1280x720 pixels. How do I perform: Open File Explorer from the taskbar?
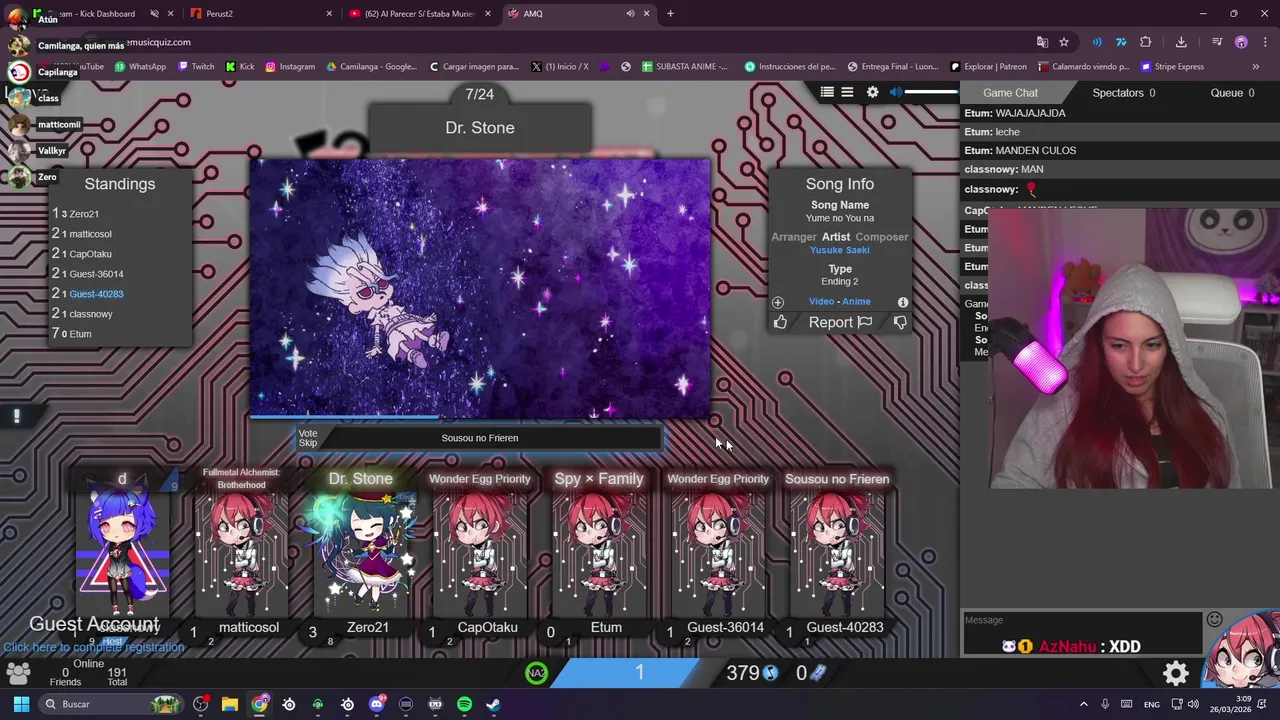coord(230,704)
